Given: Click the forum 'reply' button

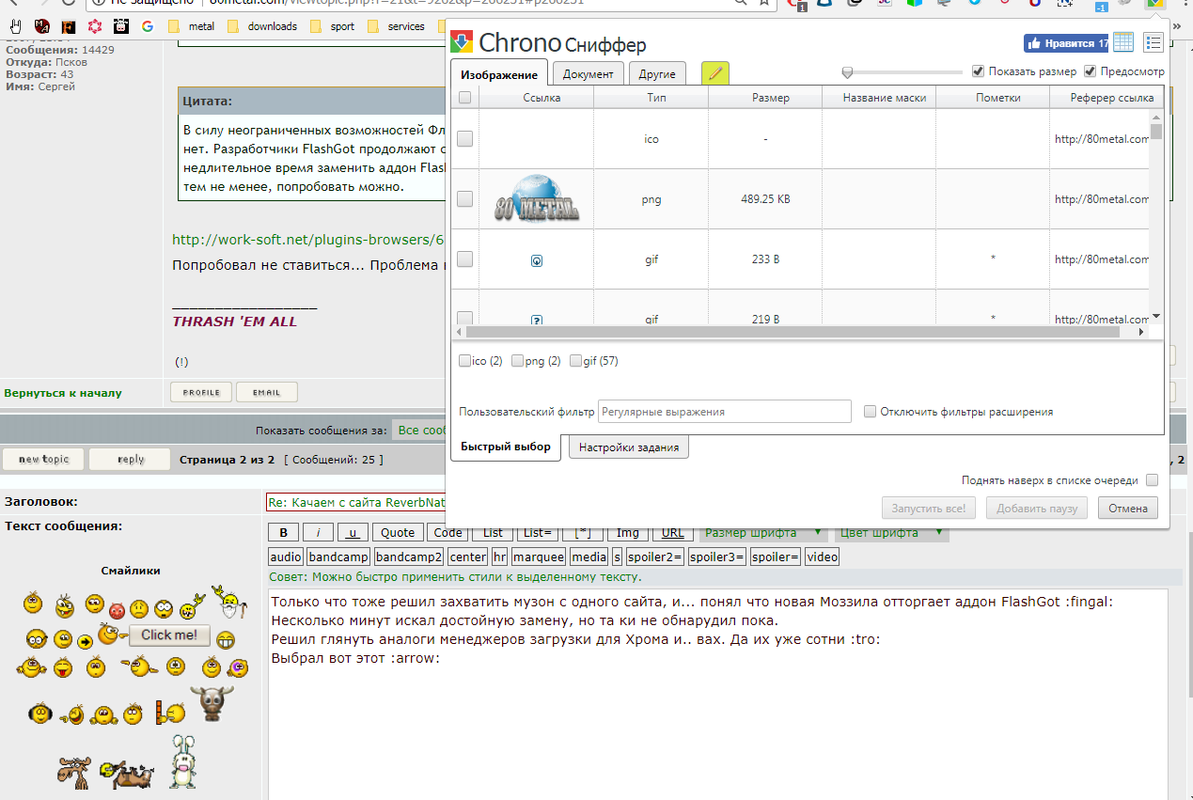Looking at the screenshot, I should pos(130,459).
